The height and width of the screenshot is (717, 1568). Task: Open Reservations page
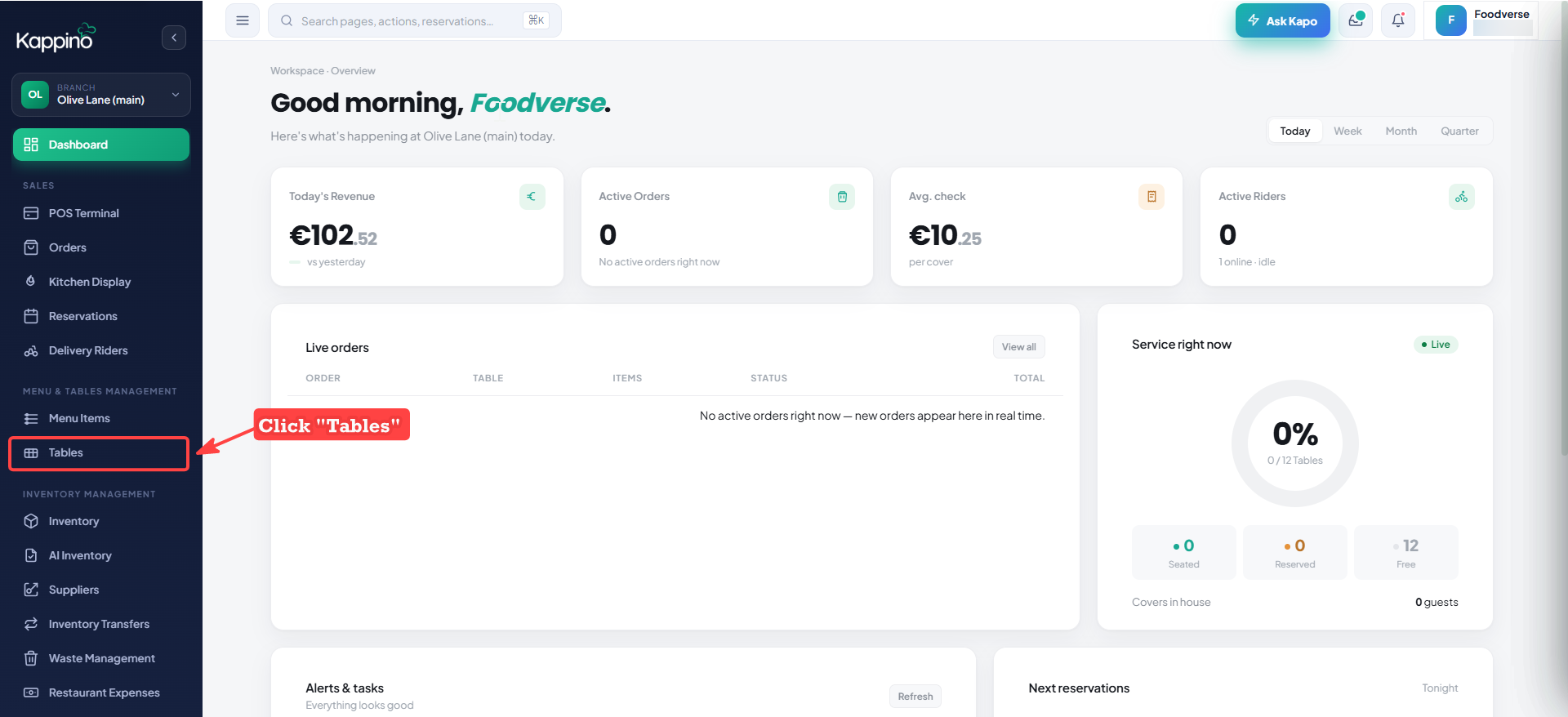coord(101,316)
